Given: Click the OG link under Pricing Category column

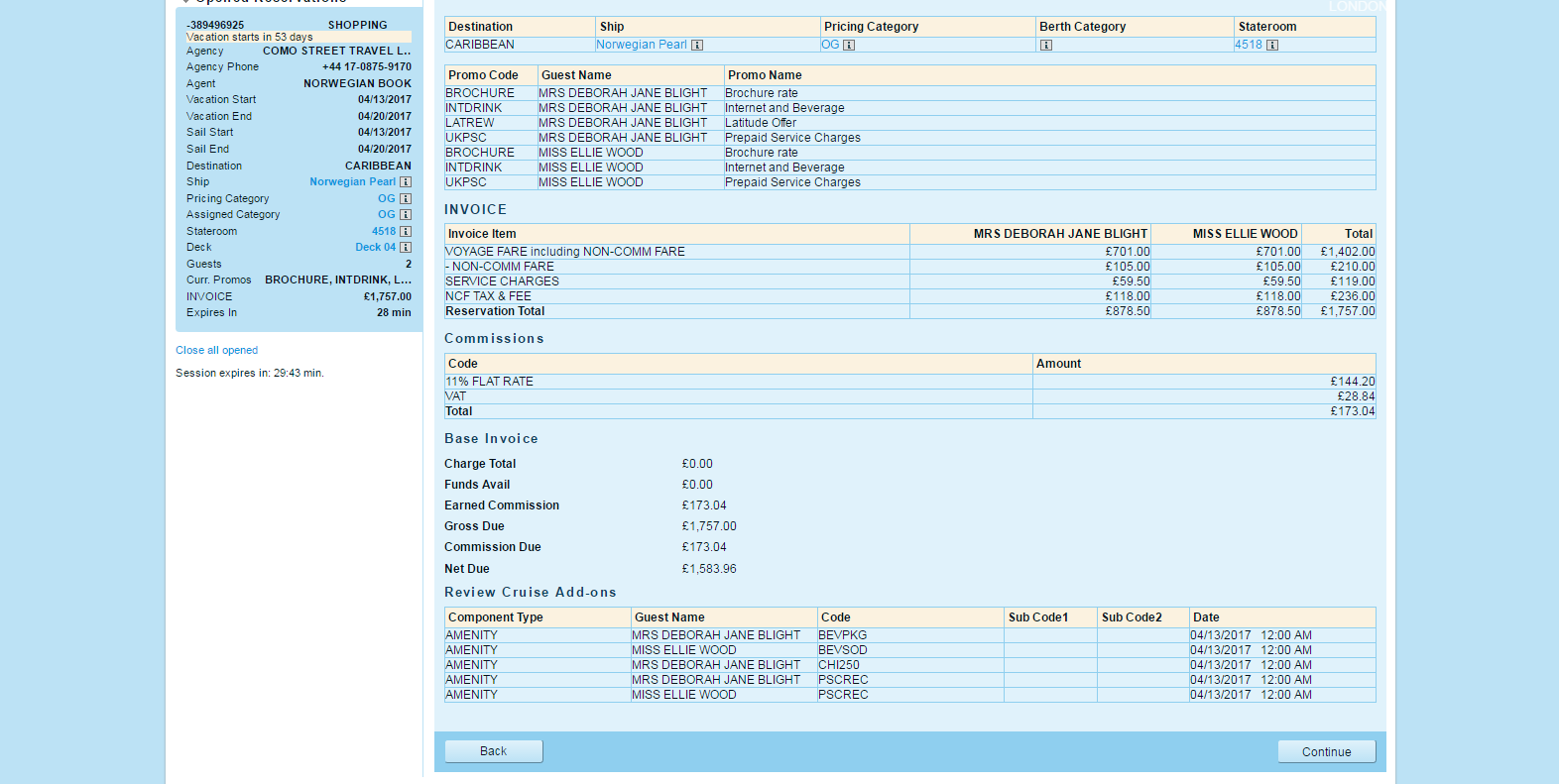Looking at the screenshot, I should pos(830,45).
